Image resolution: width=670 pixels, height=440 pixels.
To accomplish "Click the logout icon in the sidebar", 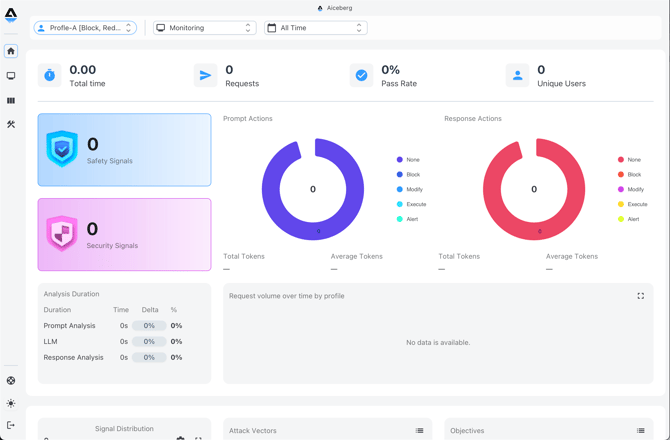I will pyautogui.click(x=11, y=425).
